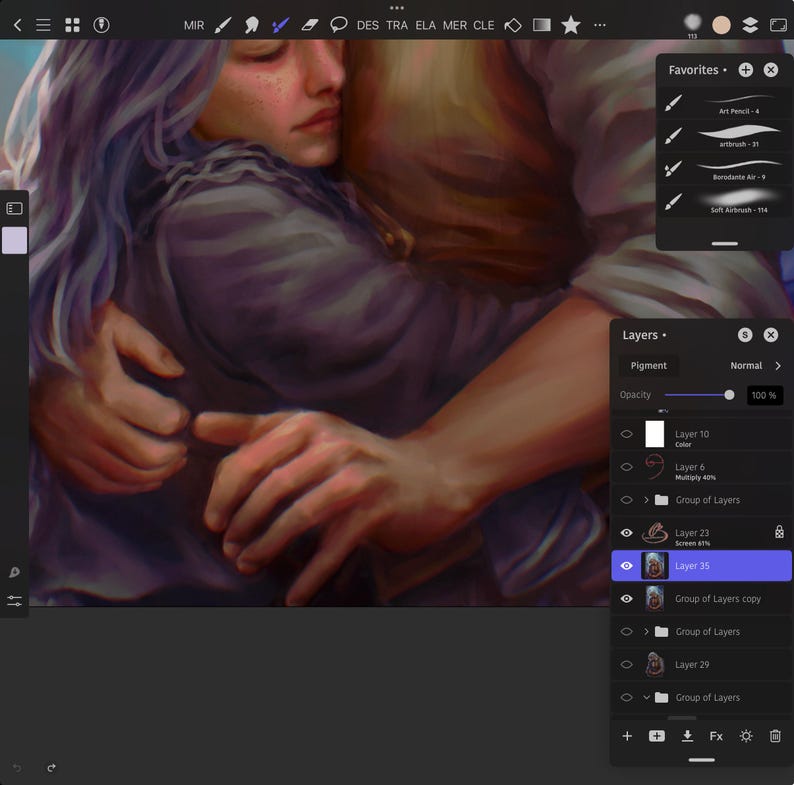This screenshot has height=785, width=794.
Task: Show Layer 10 by toggling its eye
Action: tap(626, 434)
